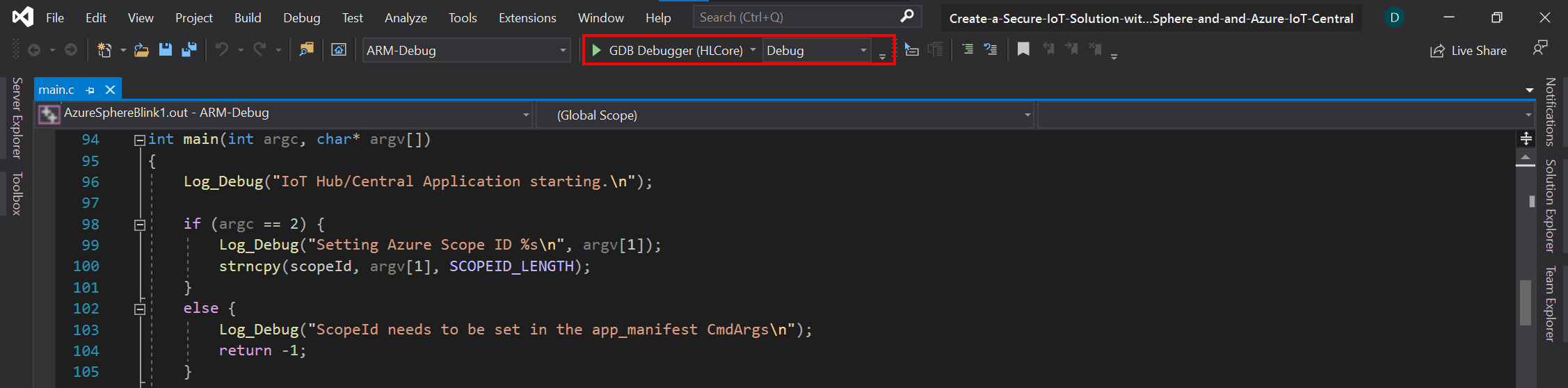1568x388 pixels.
Task: Click the Increase Line Indent icon
Action: (968, 49)
